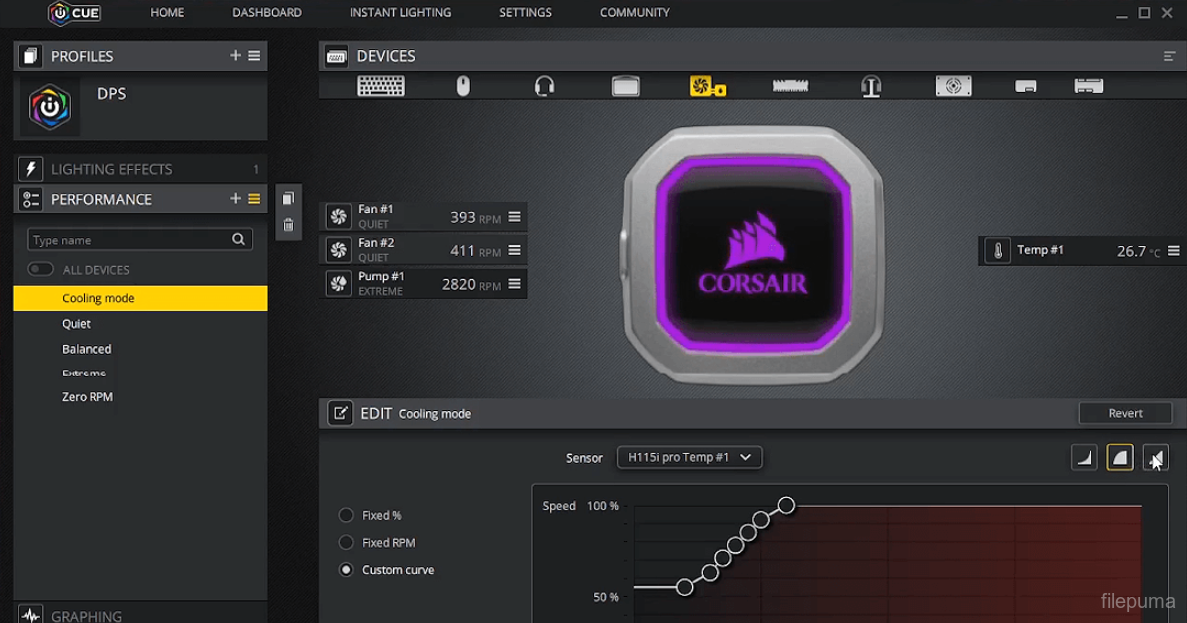Open the Pump #1 options menu
This screenshot has width=1187, height=623.
pyautogui.click(x=514, y=284)
